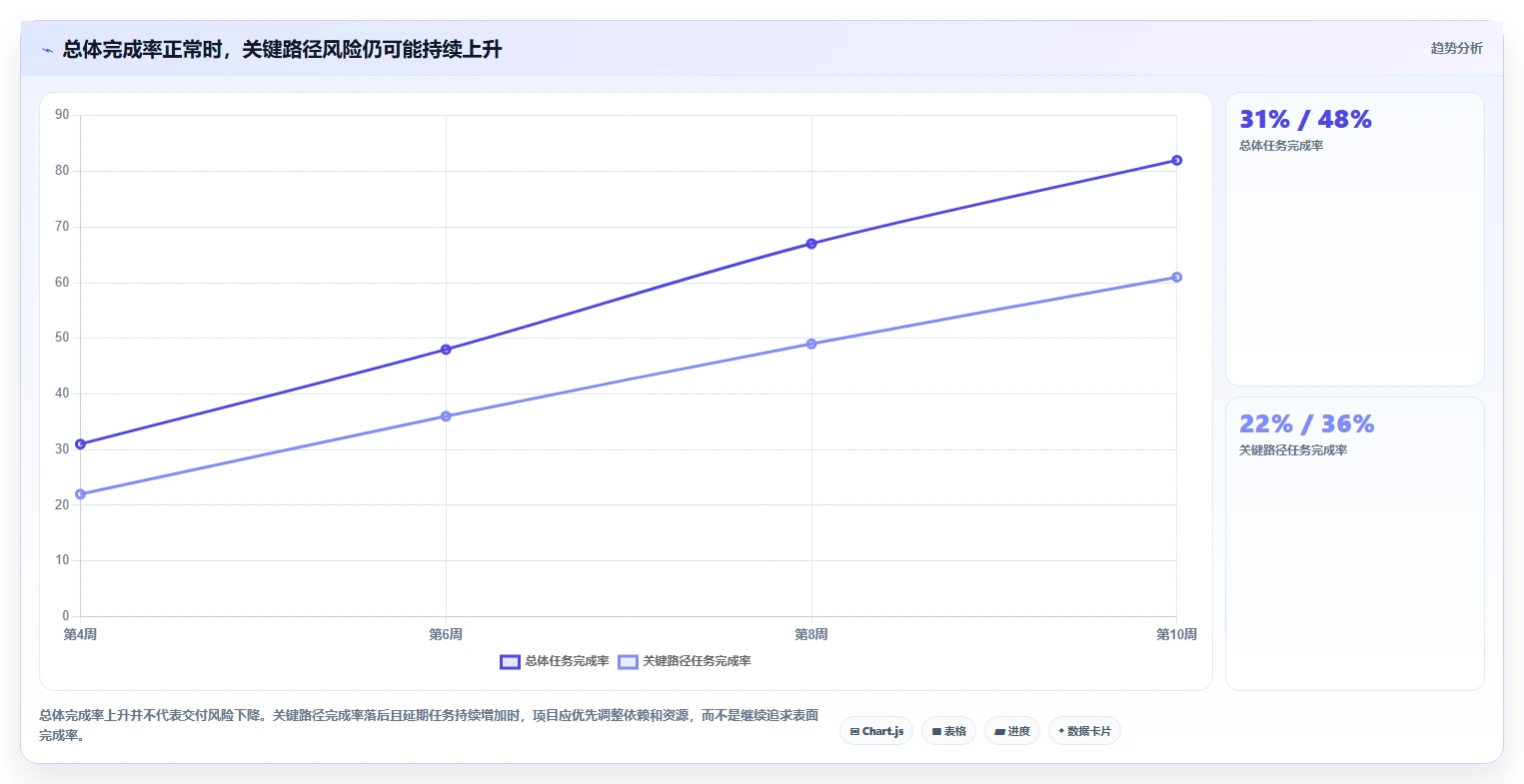Click the 90 y-axis label
This screenshot has width=1524, height=784.
[62, 115]
